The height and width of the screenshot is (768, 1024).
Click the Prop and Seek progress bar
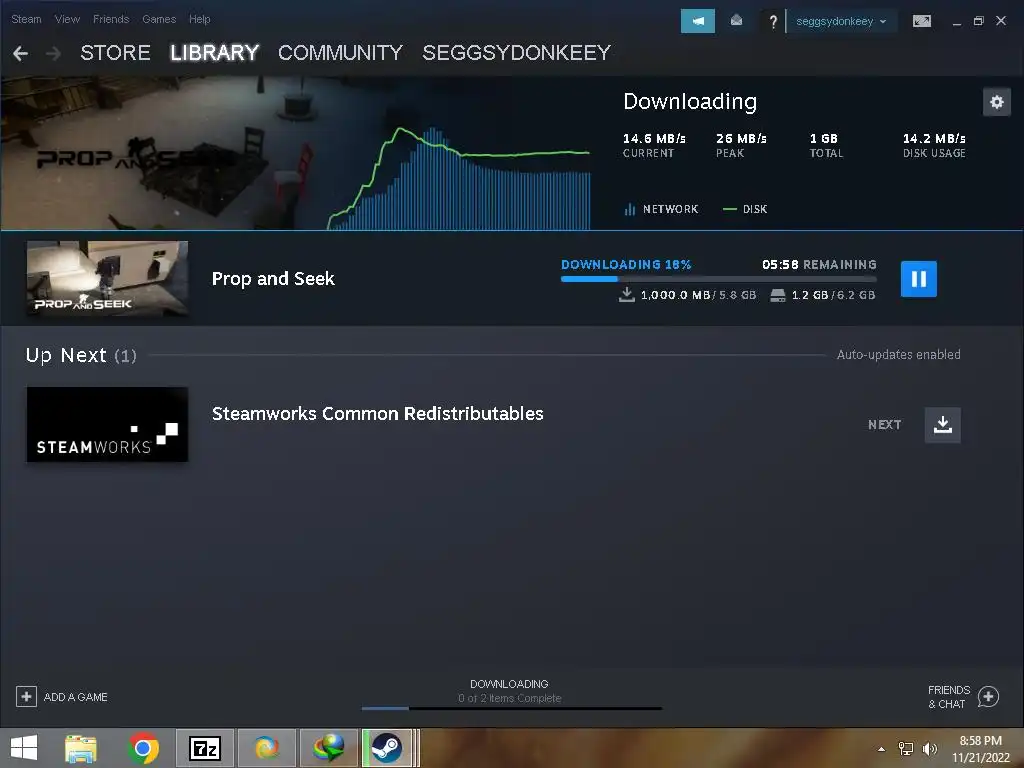click(x=718, y=279)
